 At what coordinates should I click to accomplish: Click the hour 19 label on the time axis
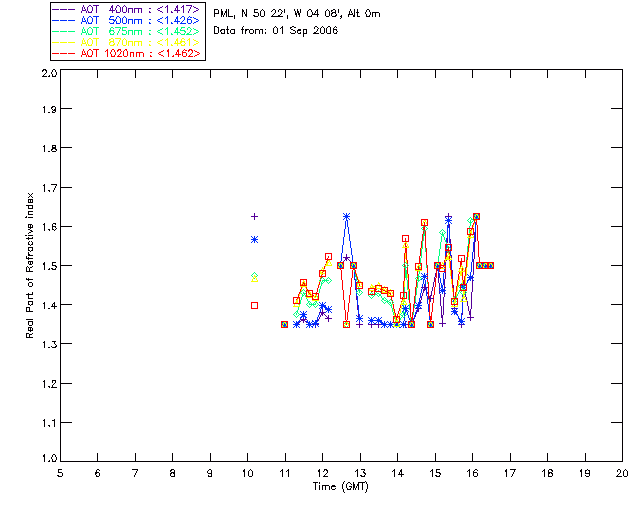tap(585, 473)
